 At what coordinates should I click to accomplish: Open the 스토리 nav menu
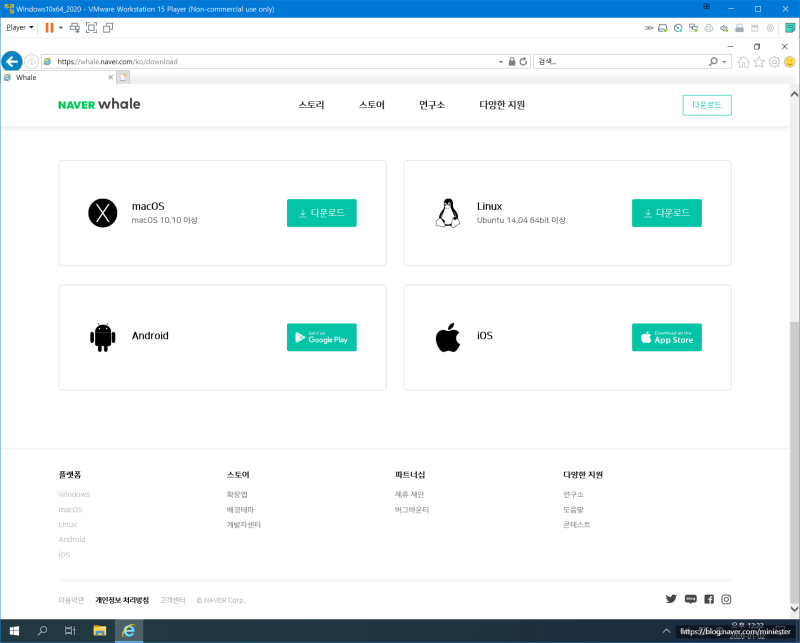pos(311,105)
